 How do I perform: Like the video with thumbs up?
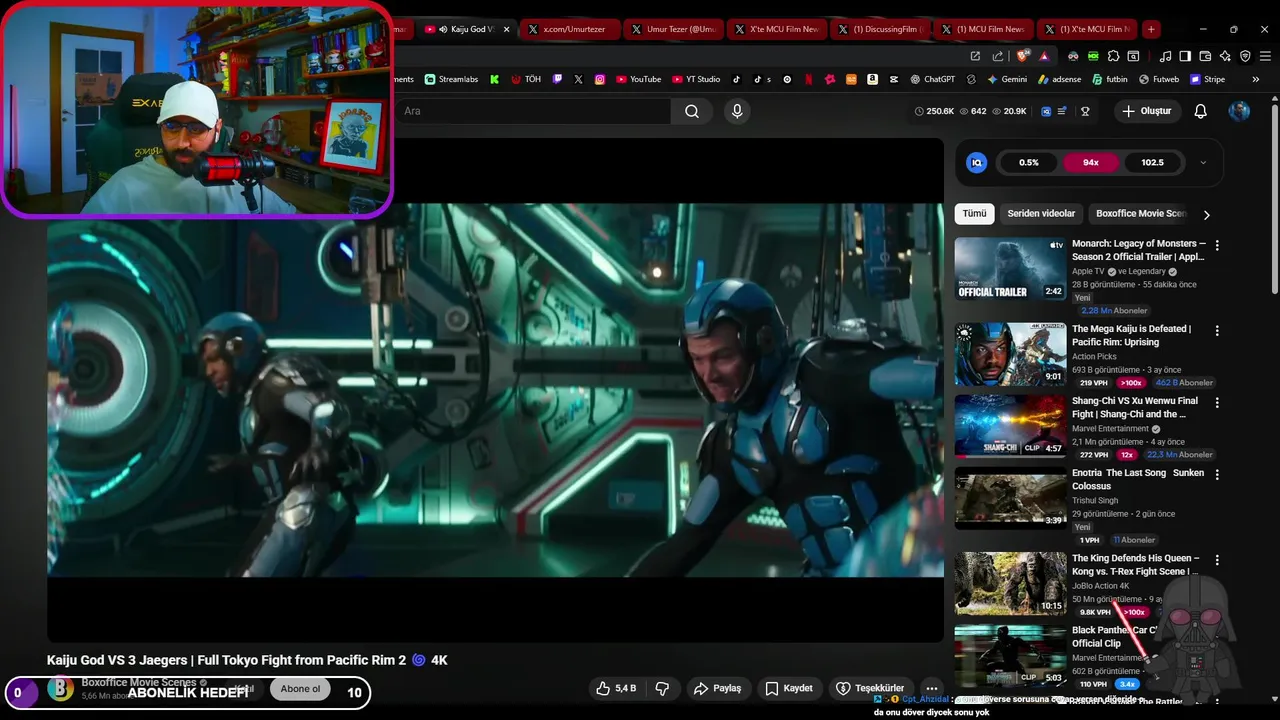615,688
